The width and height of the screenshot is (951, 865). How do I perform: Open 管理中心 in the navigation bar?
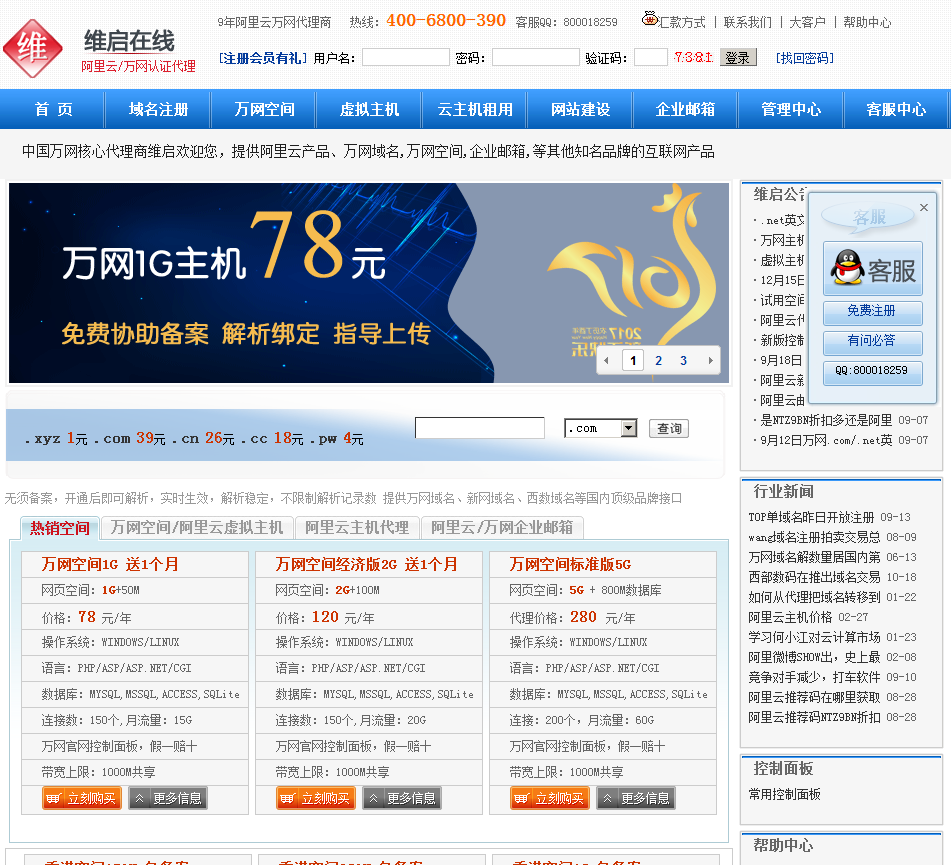point(791,109)
